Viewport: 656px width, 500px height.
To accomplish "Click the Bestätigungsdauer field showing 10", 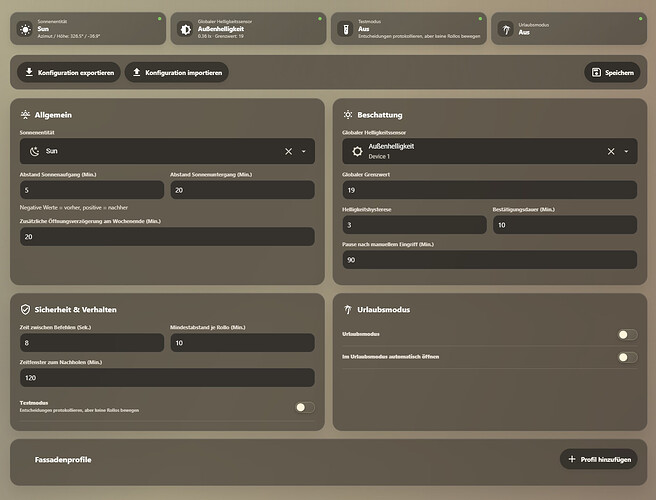I will point(565,225).
